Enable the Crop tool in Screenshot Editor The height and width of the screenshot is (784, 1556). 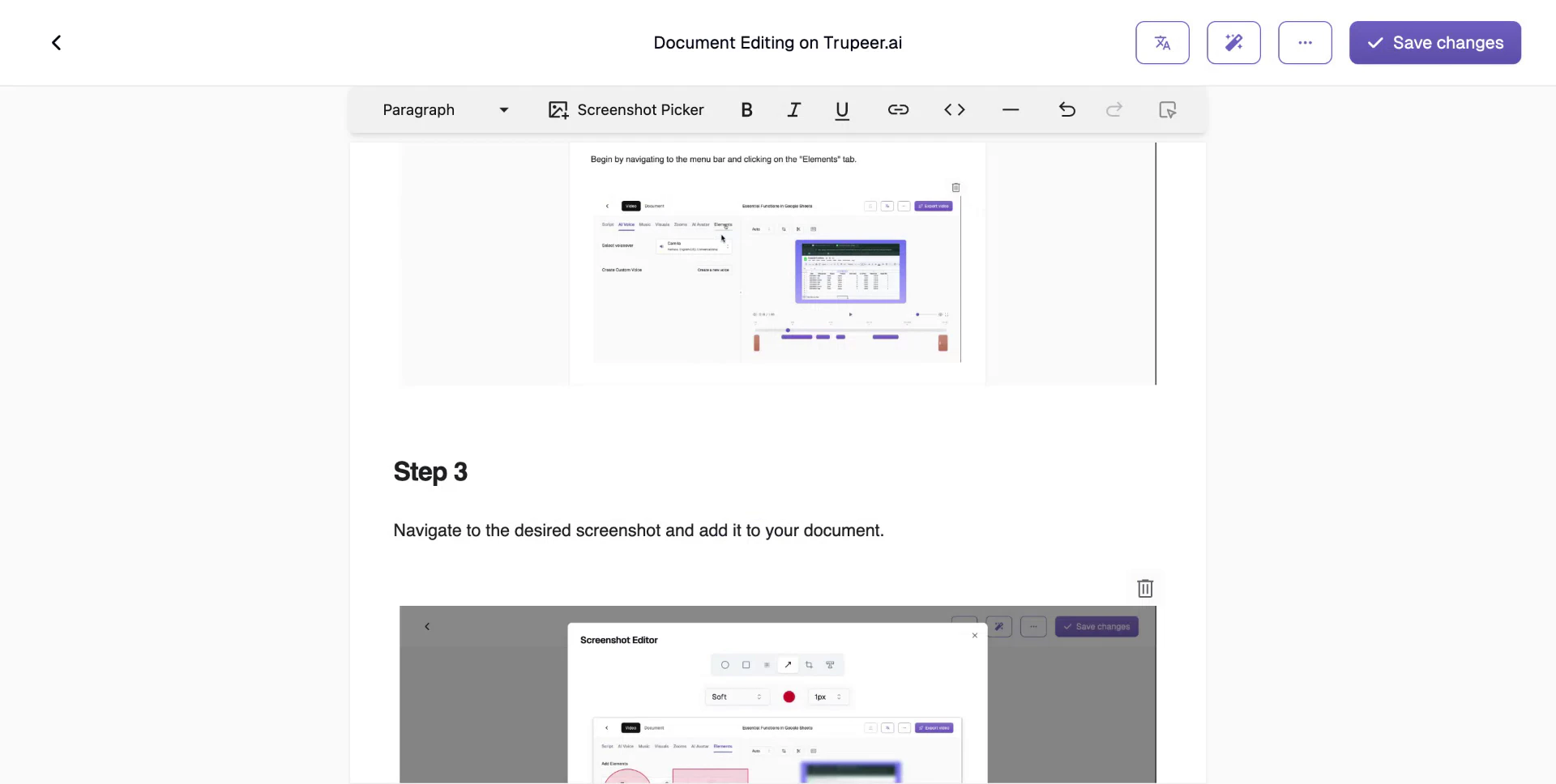[x=810, y=664]
